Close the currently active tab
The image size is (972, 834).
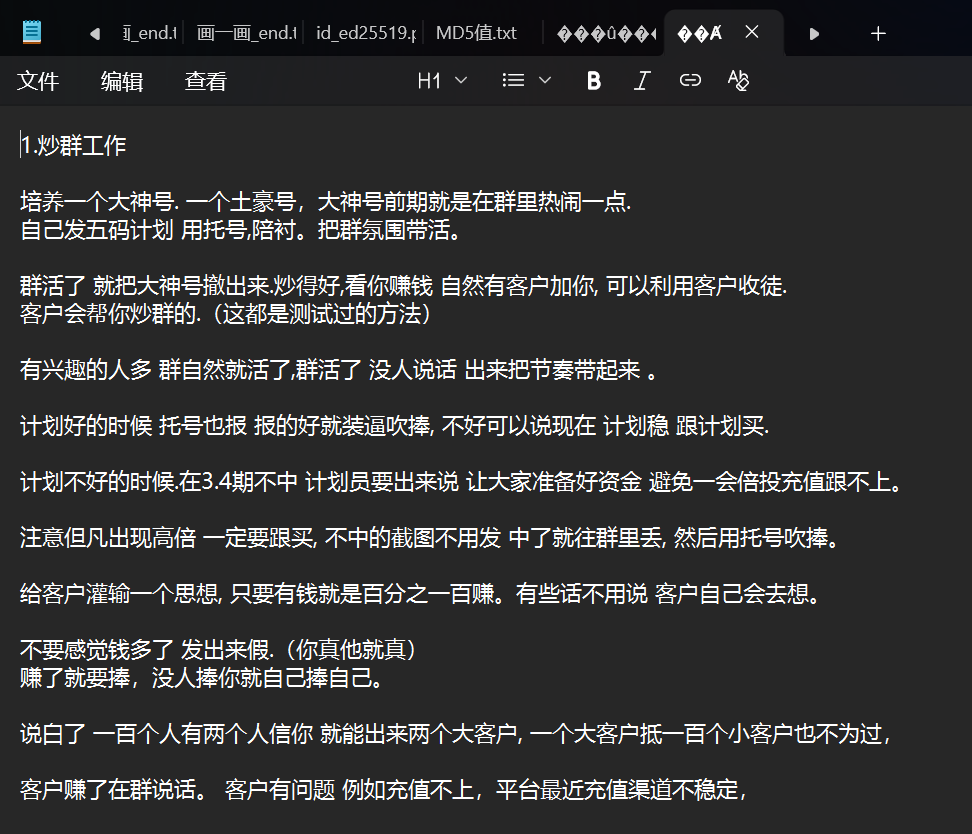(x=752, y=33)
